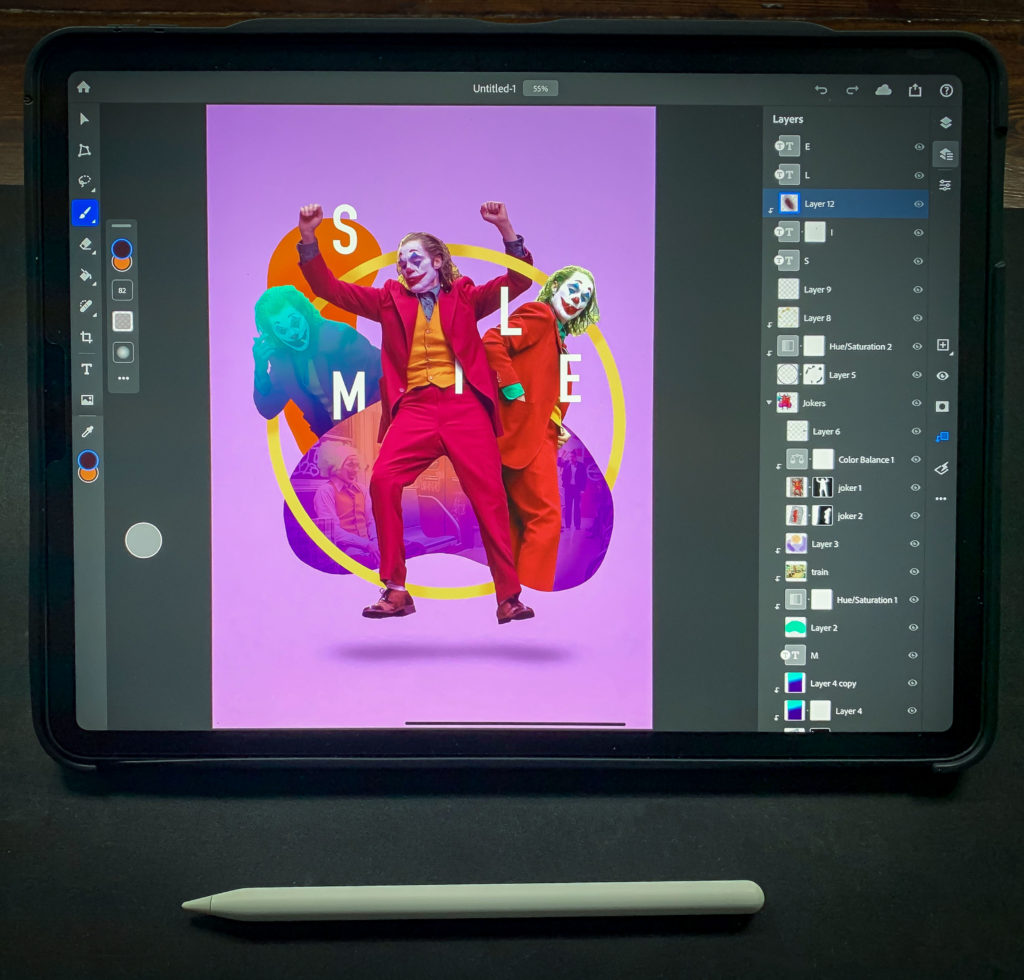Image resolution: width=1024 pixels, height=980 pixels.
Task: Select the joker 1 layer
Action: [849, 488]
